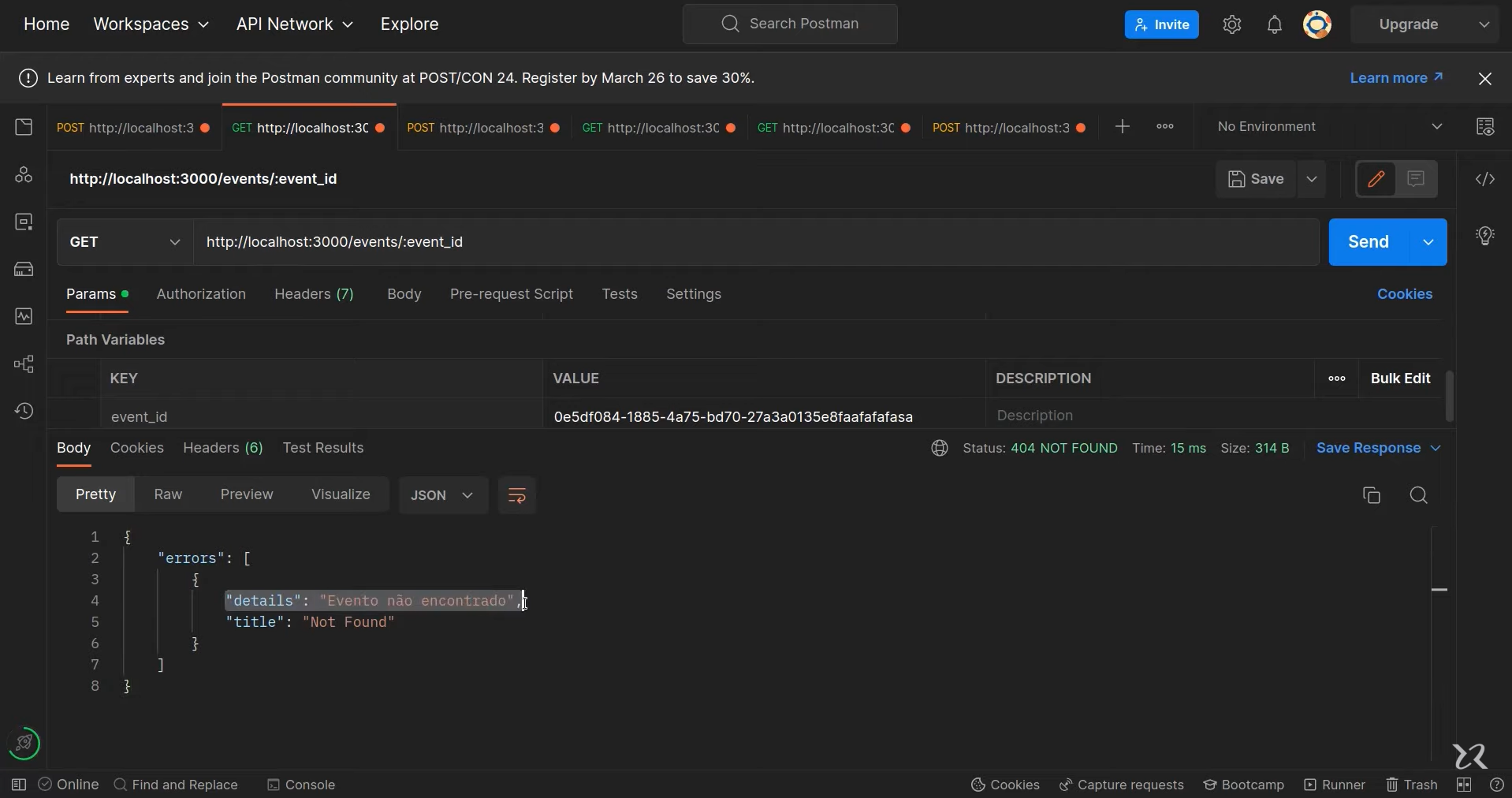The height and width of the screenshot is (798, 1512).
Task: Dismiss the POST/CON banner with X
Action: [1485, 78]
